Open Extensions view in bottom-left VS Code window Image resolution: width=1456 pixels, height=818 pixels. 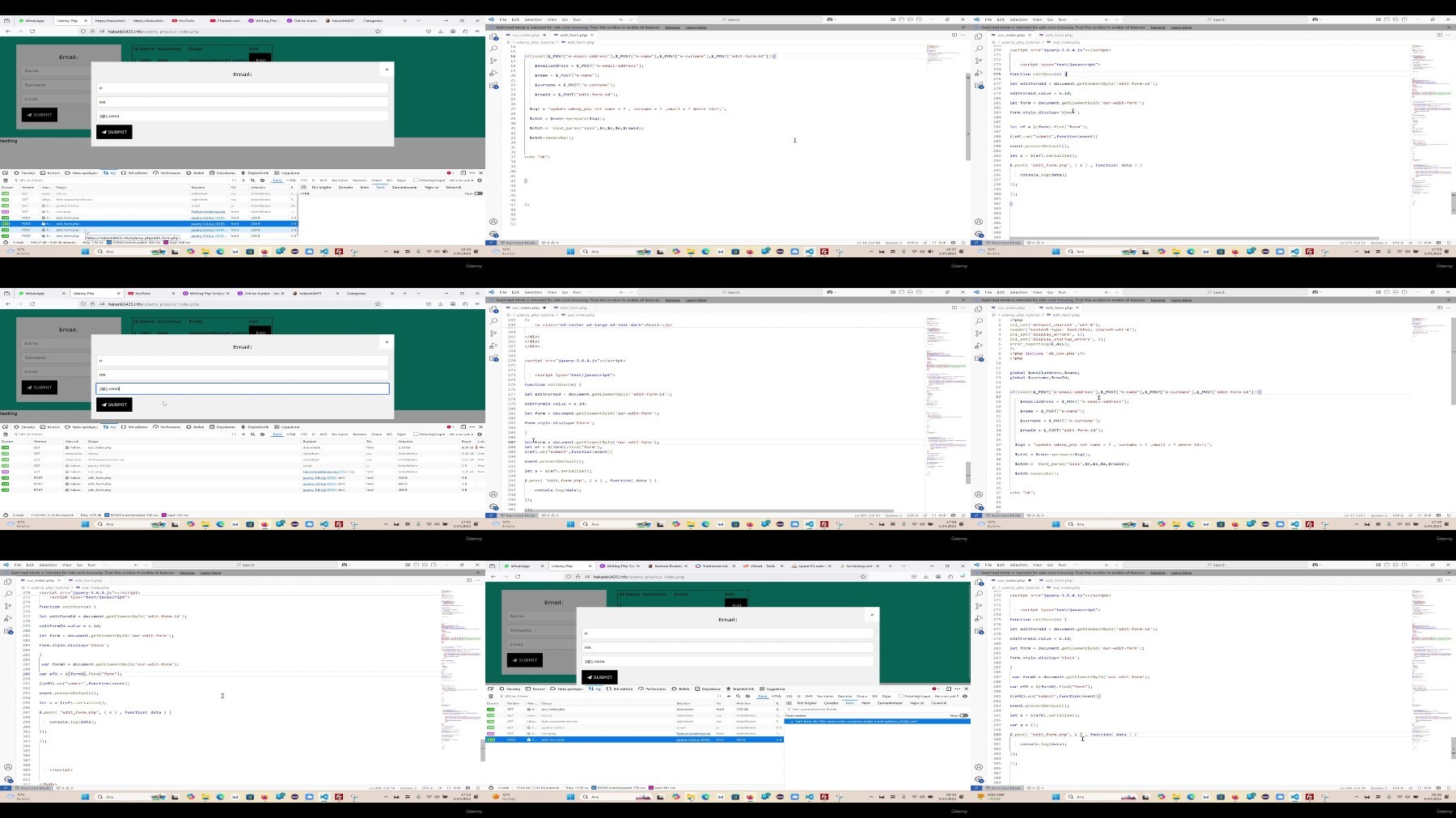click(8, 630)
